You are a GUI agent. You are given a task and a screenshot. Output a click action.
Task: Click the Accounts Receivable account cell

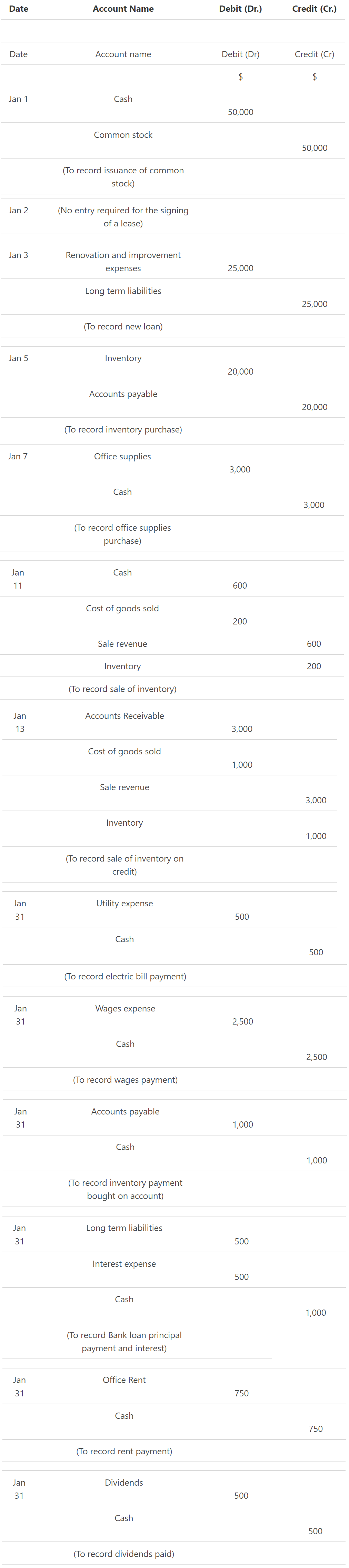(124, 716)
